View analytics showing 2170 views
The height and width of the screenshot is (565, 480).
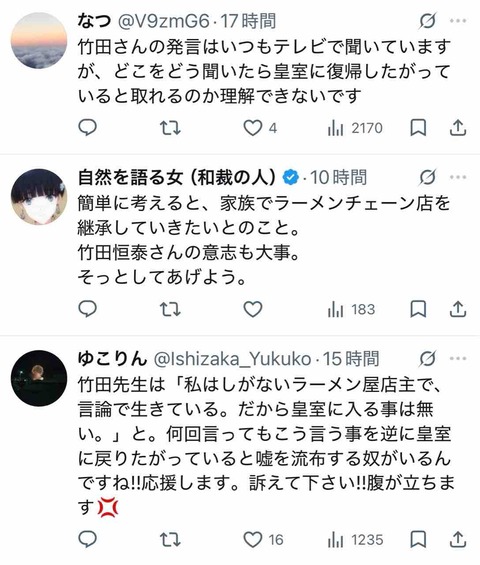355,128
